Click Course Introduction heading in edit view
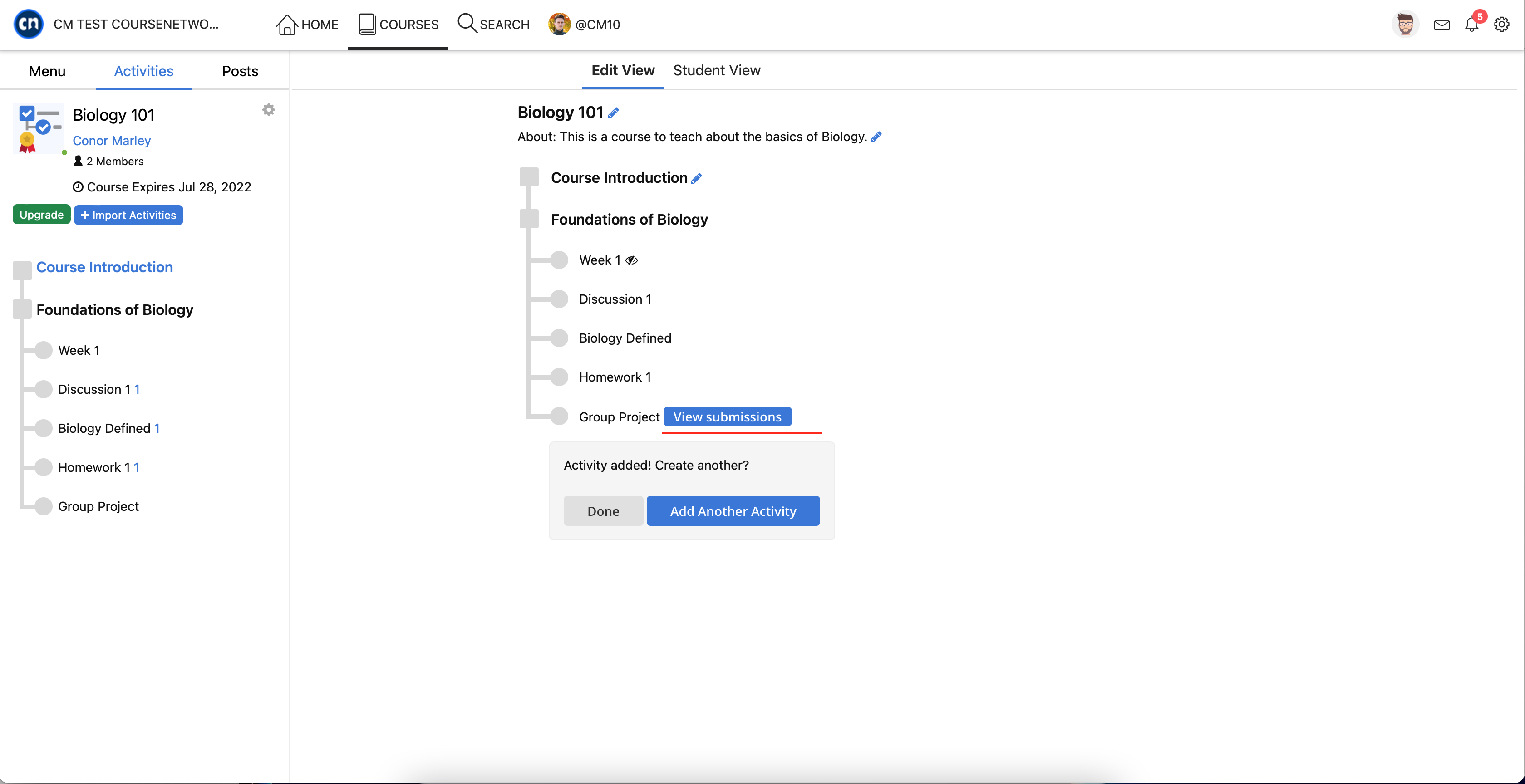Viewport: 1525px width, 784px height. [x=619, y=178]
